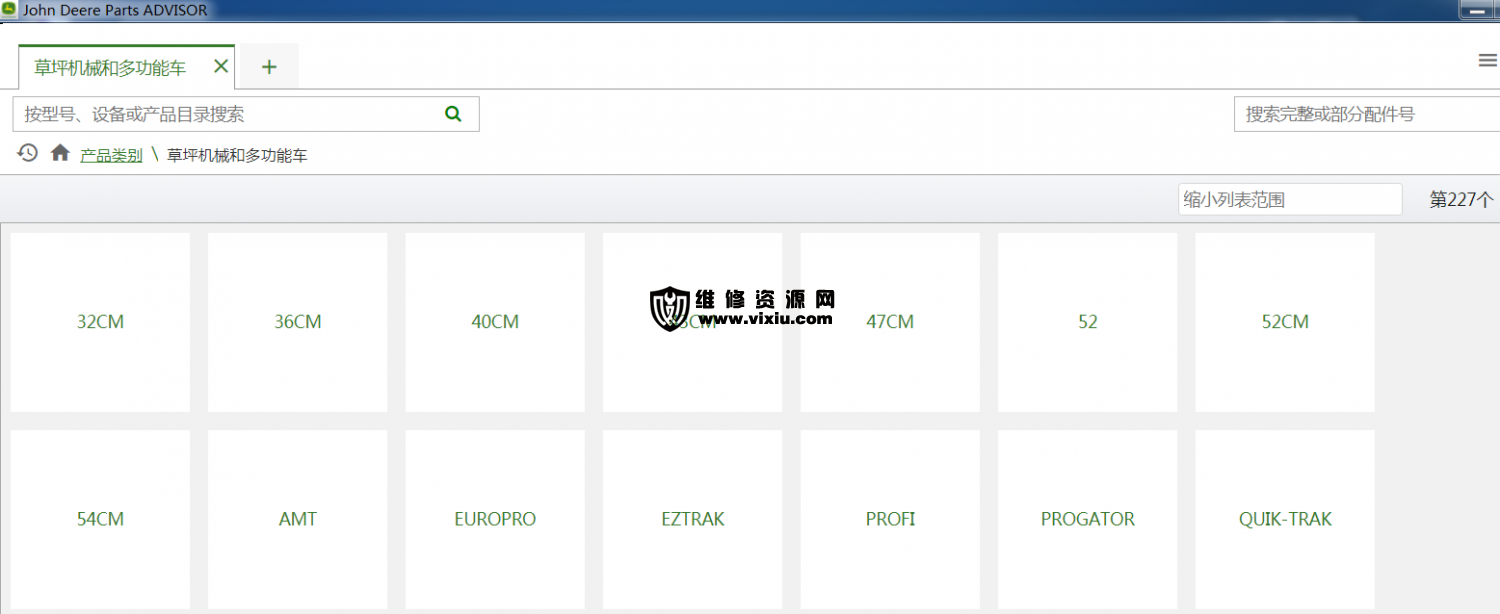Open the AMT product tile
This screenshot has height=614, width=1500.
pos(298,519)
